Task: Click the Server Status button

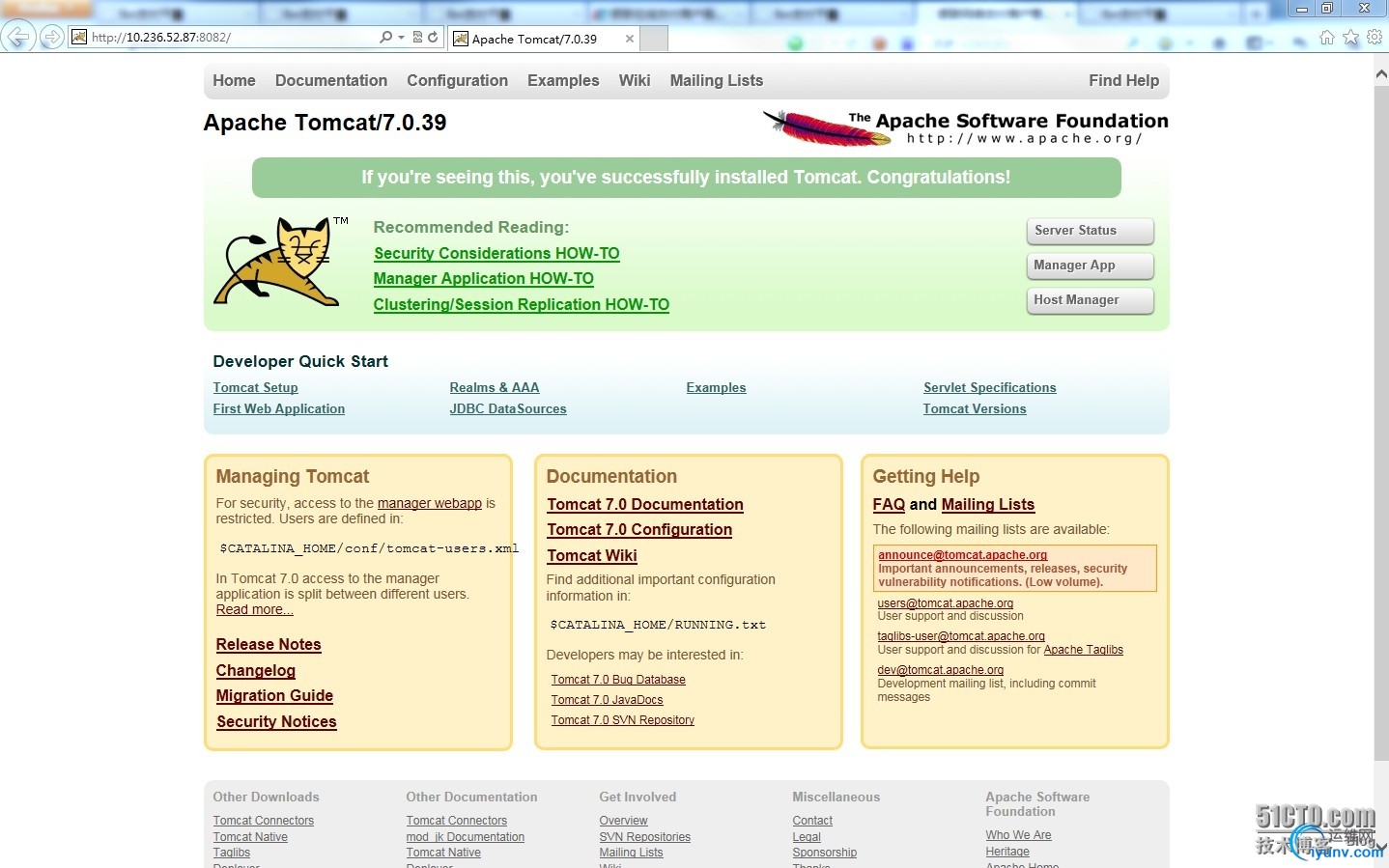Action: (1090, 231)
